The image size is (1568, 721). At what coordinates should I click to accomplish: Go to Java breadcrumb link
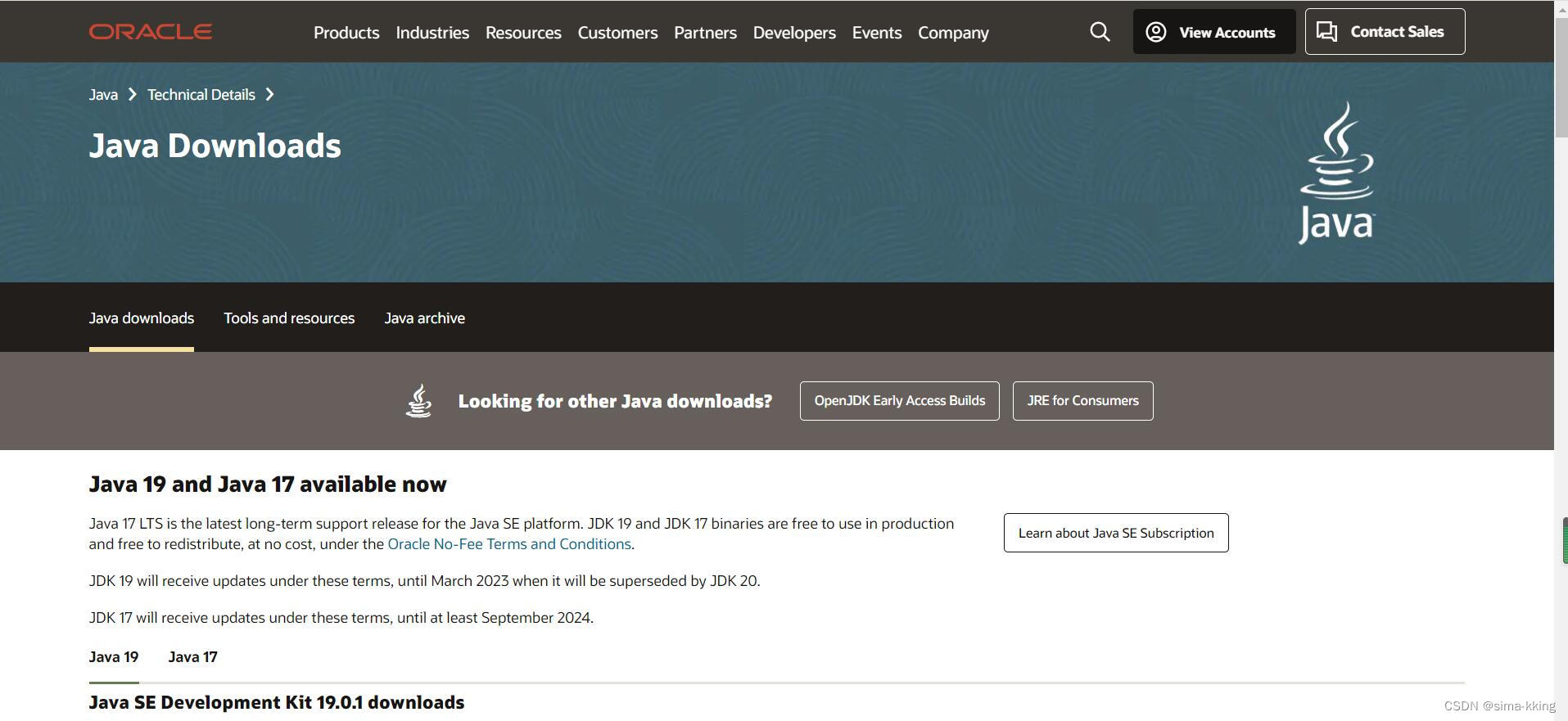point(103,95)
